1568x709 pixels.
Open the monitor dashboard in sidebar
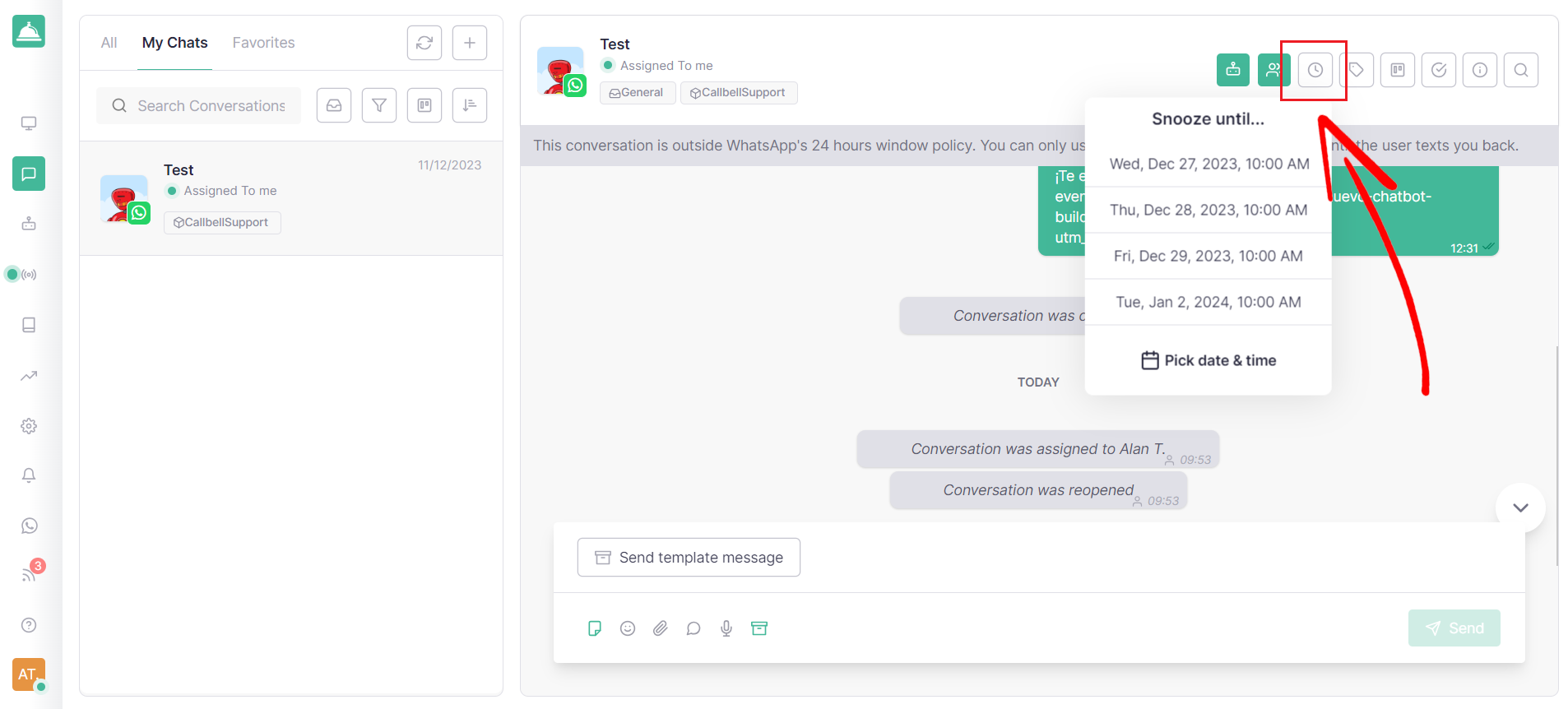[x=29, y=123]
